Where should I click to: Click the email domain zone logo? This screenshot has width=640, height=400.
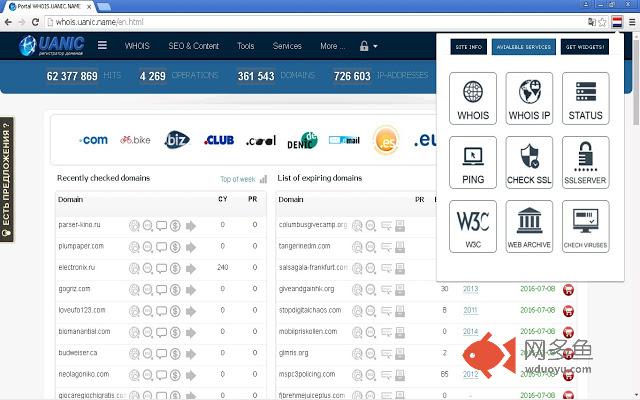coord(344,140)
